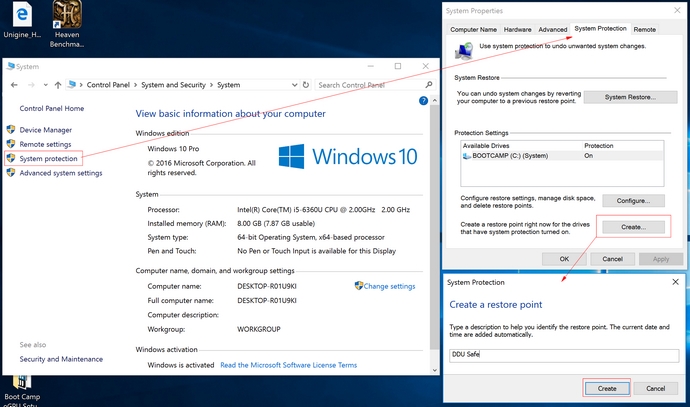690x407 pixels.
Task: Click OK in System Properties
Action: (564, 259)
